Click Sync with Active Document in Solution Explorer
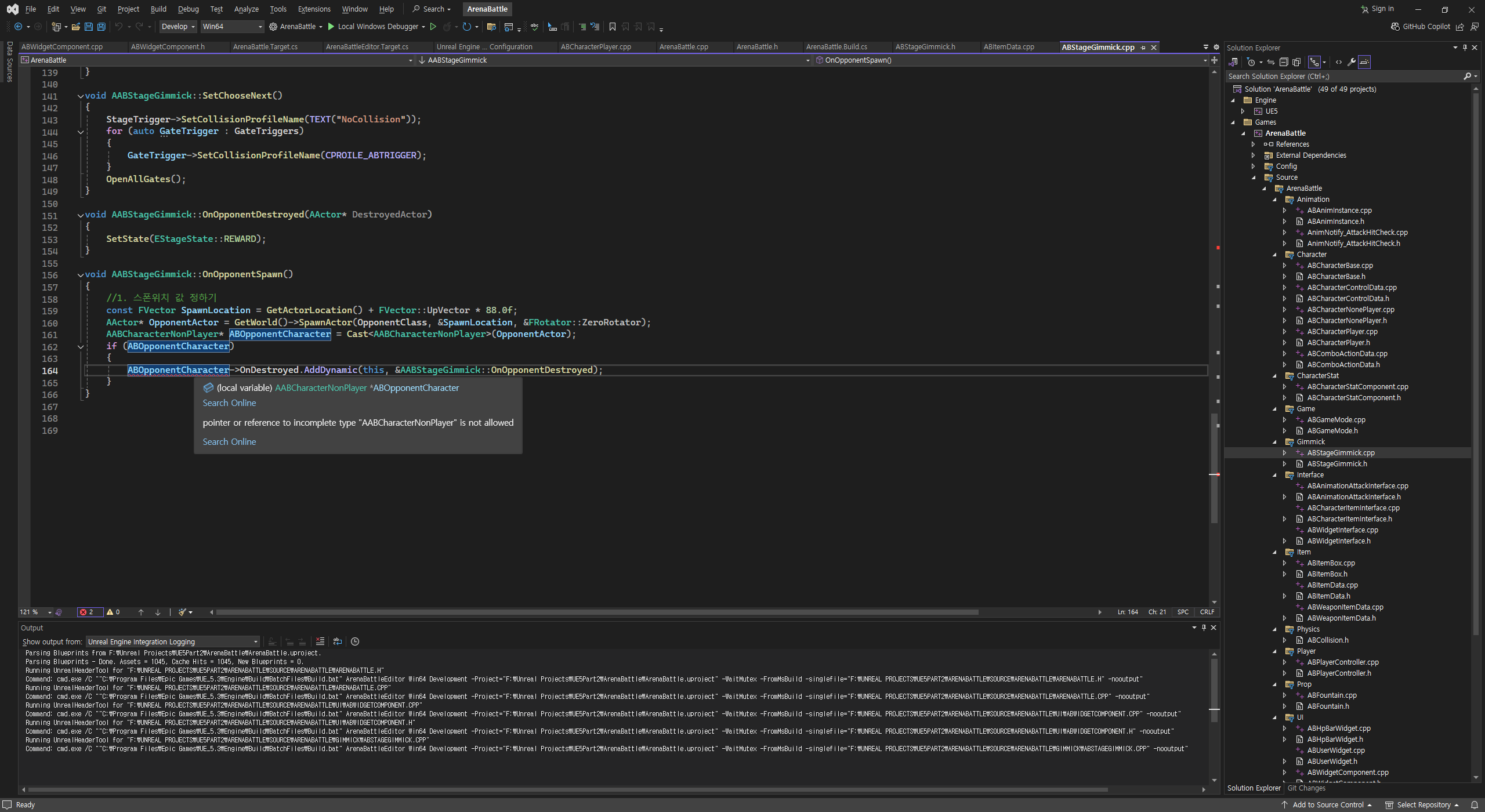This screenshot has height=812, width=1485. pyautogui.click(x=1271, y=62)
